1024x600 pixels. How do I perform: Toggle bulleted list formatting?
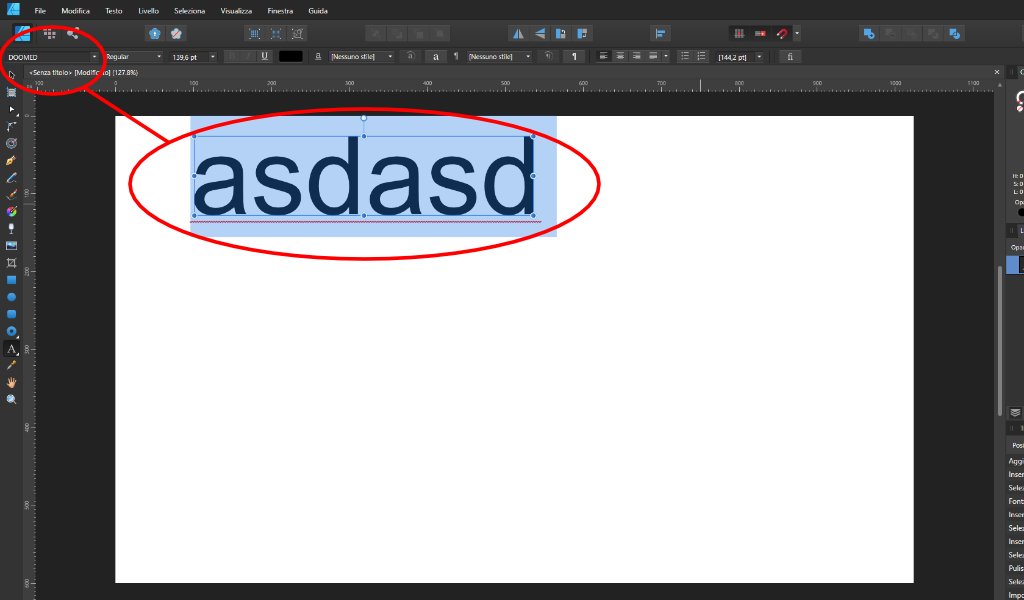click(684, 57)
